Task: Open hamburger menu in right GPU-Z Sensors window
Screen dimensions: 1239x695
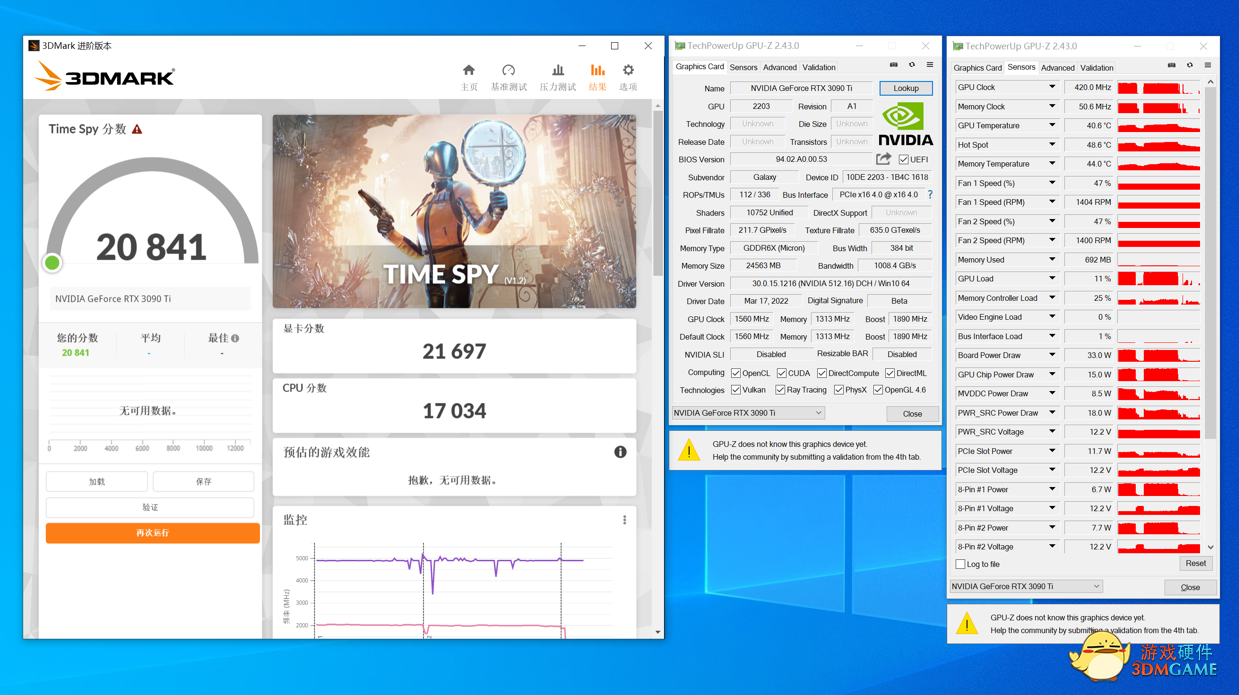Action: 1208,66
